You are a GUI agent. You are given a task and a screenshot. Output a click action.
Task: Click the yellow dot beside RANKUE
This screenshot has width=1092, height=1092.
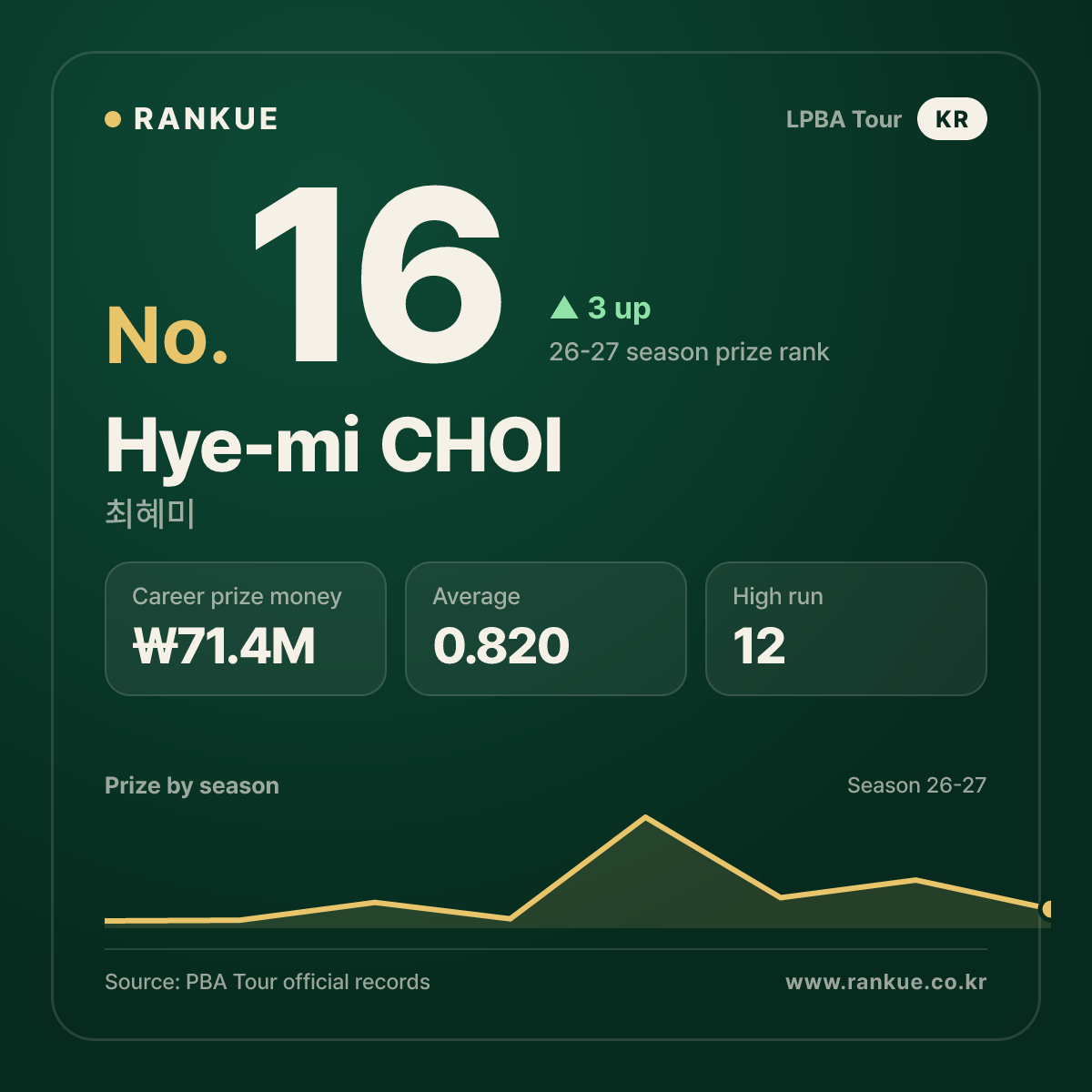113,119
